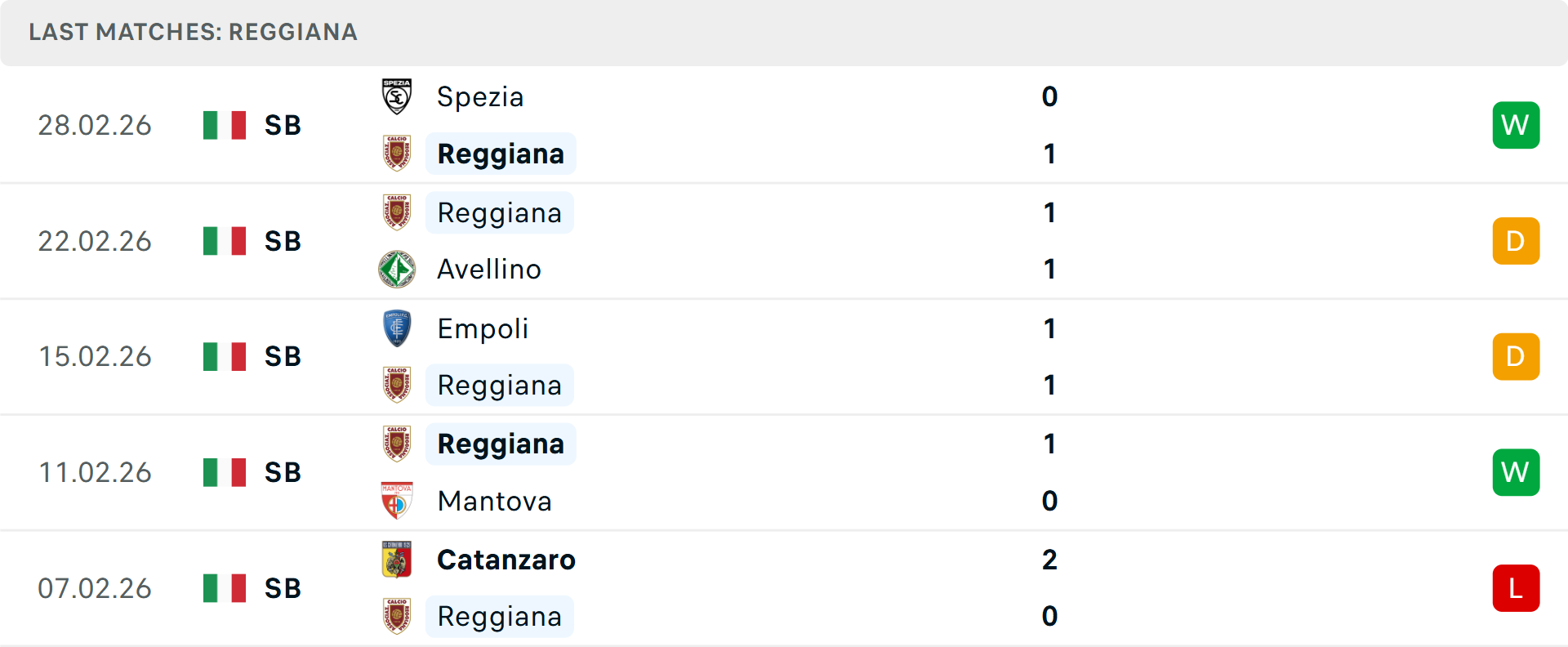Click the green W indicator for Mantova match
The height and width of the screenshot is (647, 1568).
click(1516, 472)
